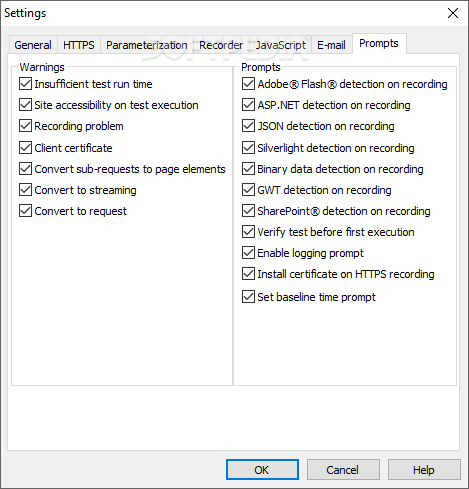Select the Parameterization tab
Viewport: 469px width, 489px height.
147,45
